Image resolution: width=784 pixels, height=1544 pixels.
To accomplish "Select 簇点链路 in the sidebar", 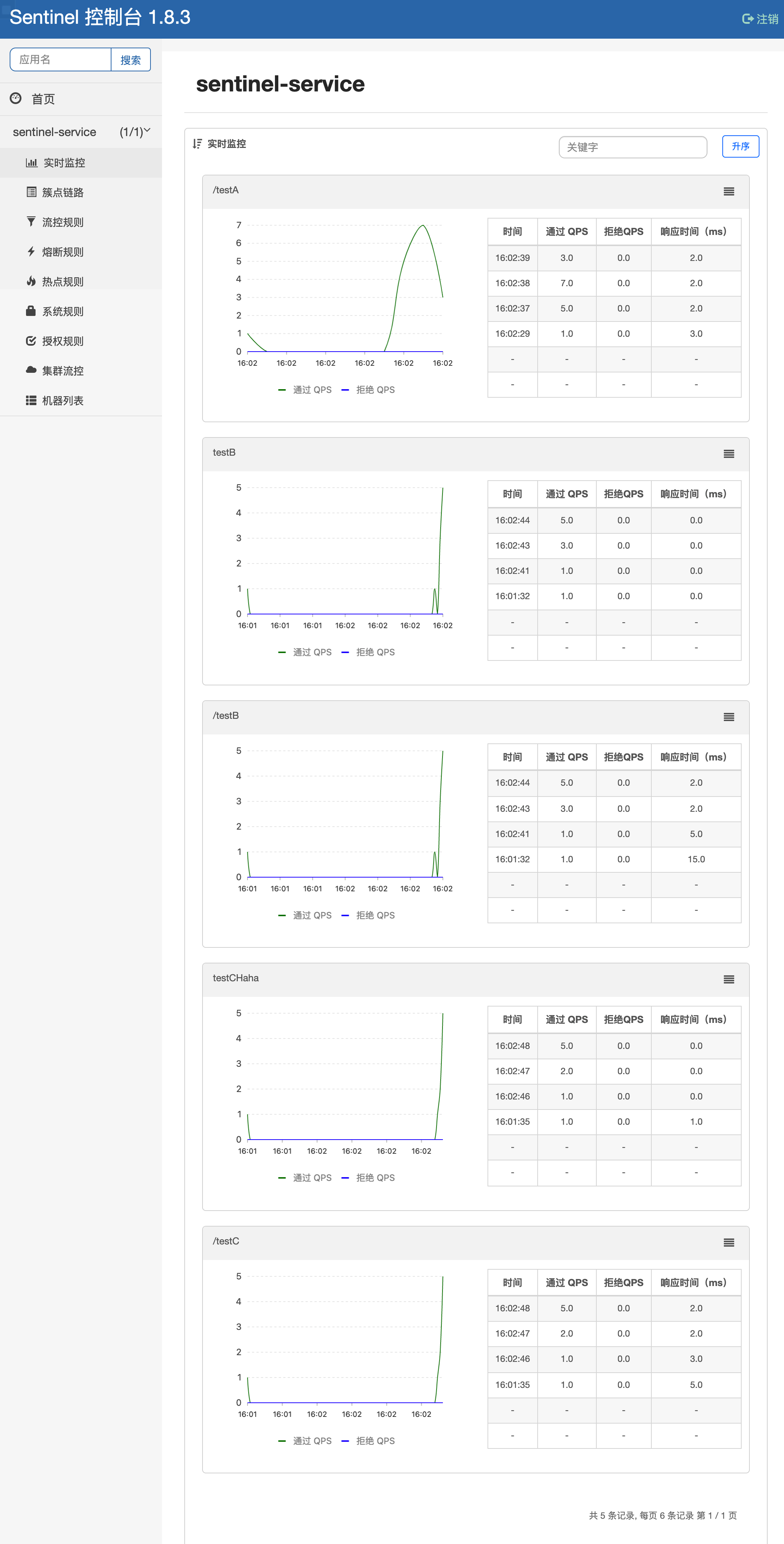I will click(x=62, y=193).
